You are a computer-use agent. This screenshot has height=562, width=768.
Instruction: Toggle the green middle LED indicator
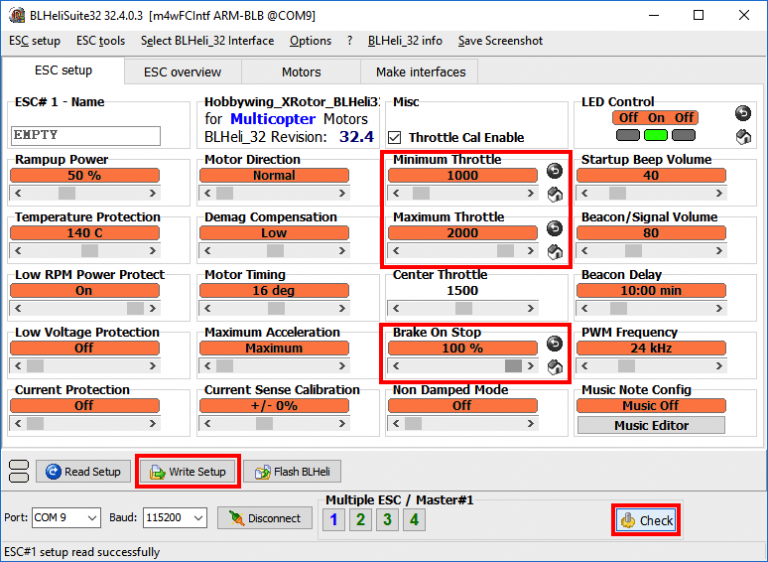[x=655, y=135]
